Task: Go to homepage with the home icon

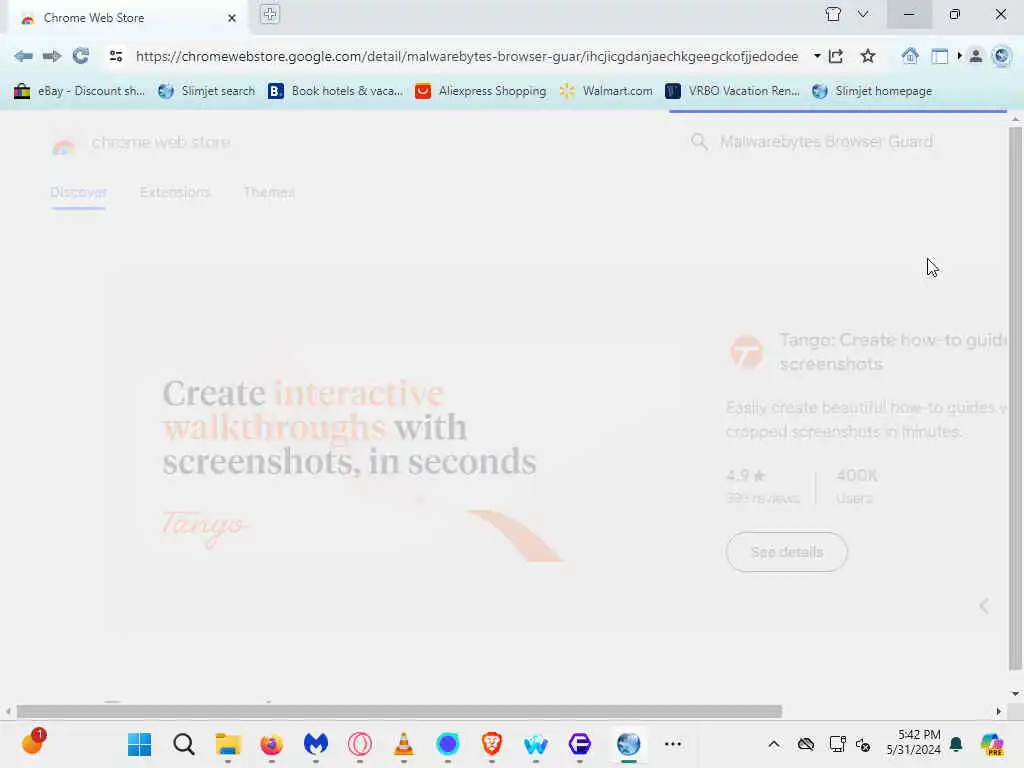Action: tap(910, 56)
